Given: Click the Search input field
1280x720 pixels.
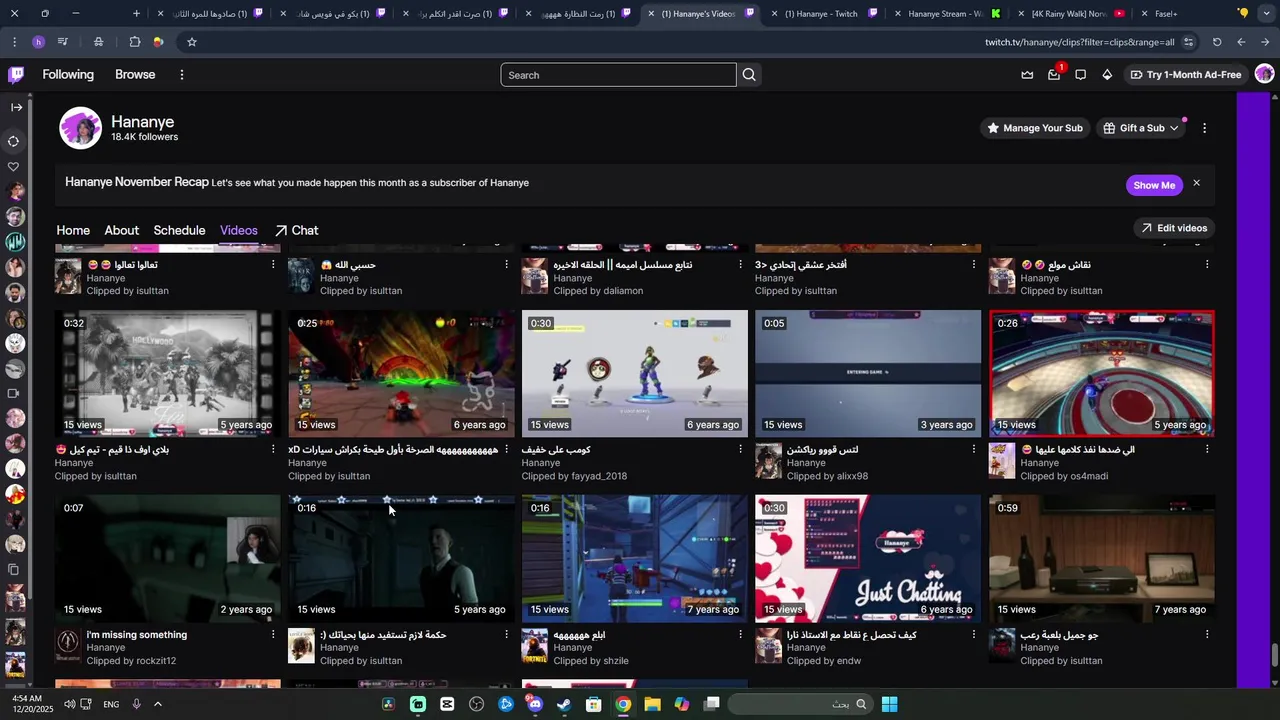Looking at the screenshot, I should (x=618, y=75).
